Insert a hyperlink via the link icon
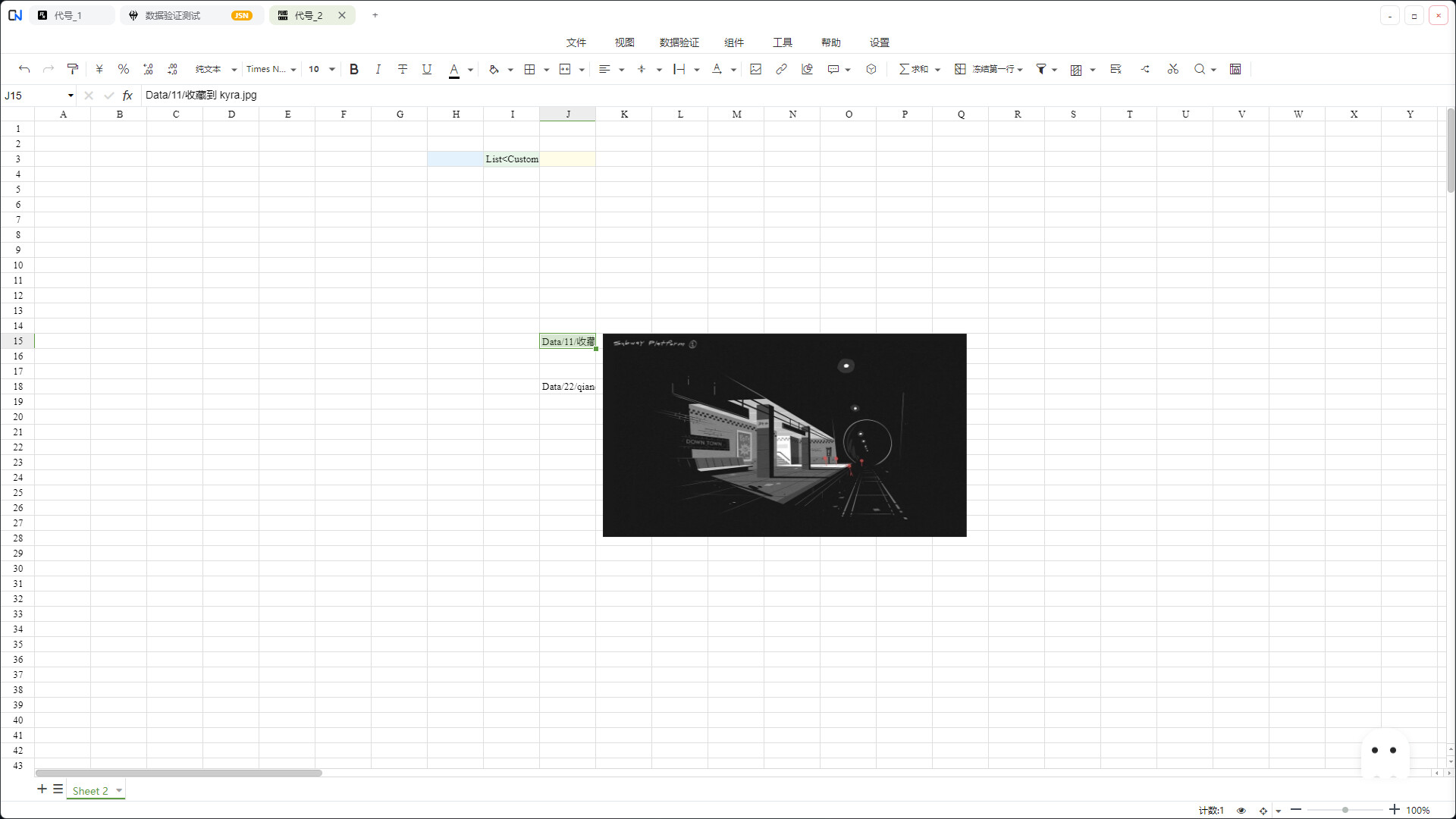Viewport: 1456px width, 819px height. 781,69
